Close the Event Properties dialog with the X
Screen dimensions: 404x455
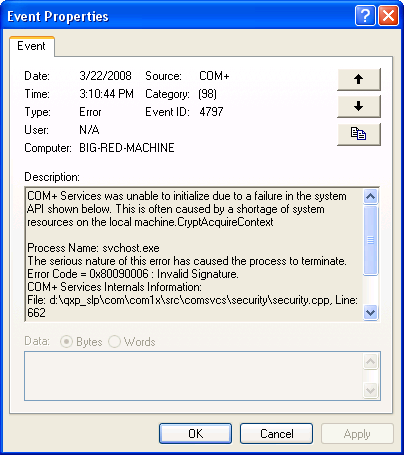point(388,16)
